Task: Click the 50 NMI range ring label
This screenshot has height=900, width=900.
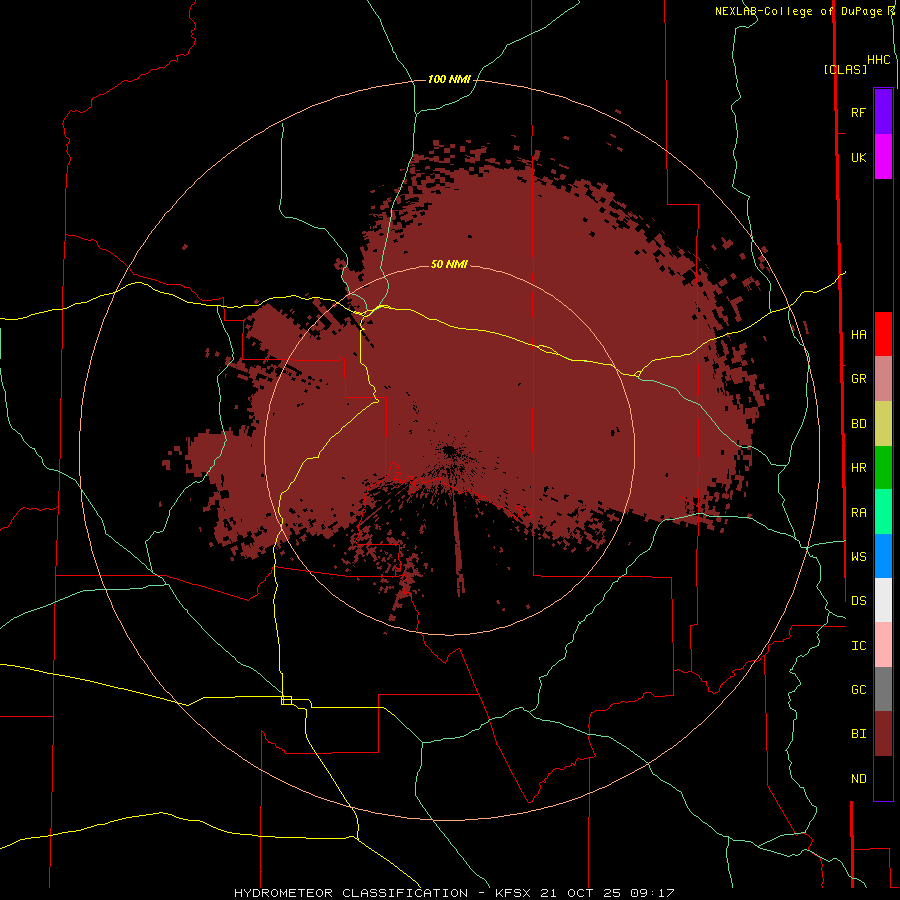Action: pos(449,264)
